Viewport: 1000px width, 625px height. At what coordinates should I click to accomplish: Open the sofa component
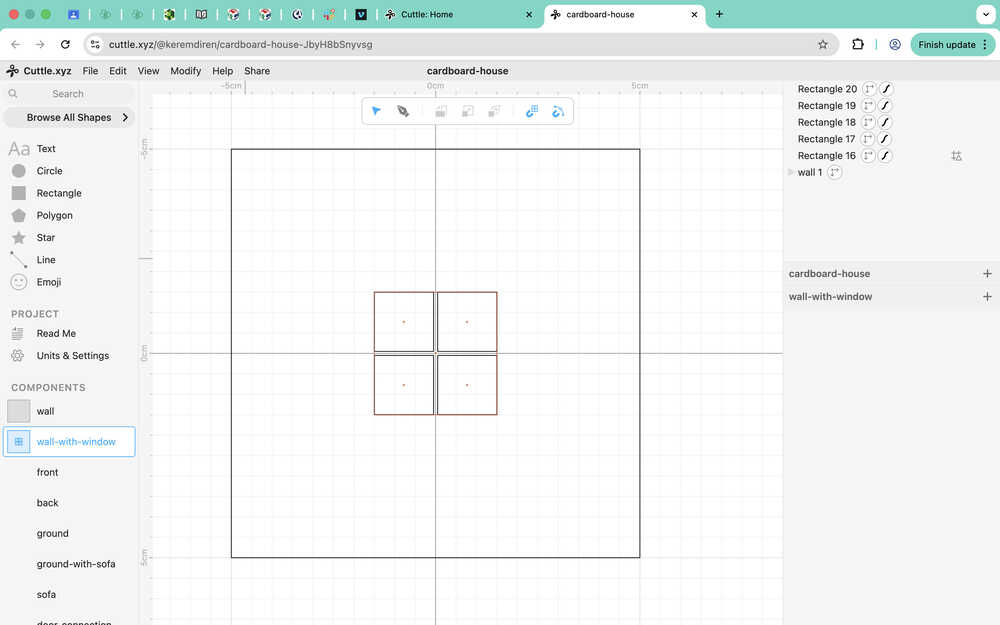[46, 594]
